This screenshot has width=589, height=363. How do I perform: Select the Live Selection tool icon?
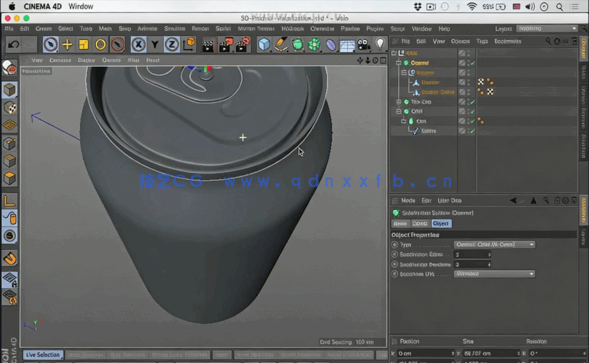50,44
